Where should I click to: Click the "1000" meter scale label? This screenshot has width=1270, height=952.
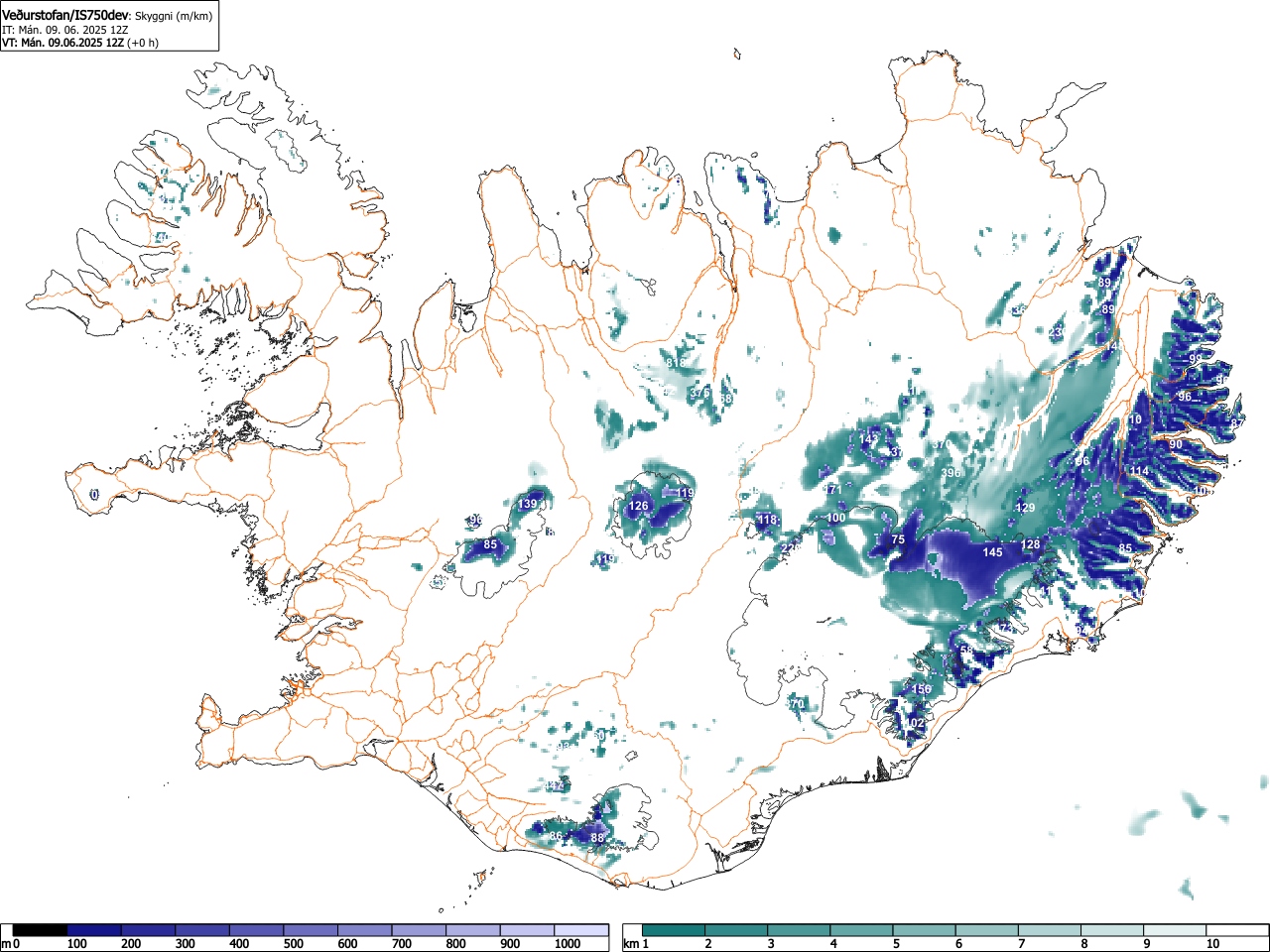[x=568, y=944]
